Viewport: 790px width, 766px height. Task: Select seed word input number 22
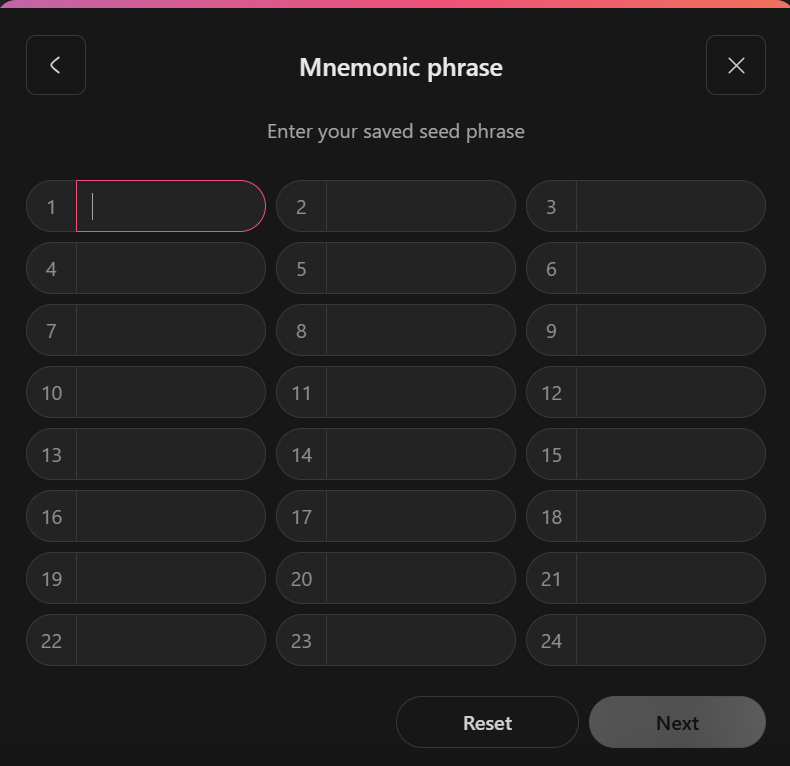pyautogui.click(x=170, y=641)
